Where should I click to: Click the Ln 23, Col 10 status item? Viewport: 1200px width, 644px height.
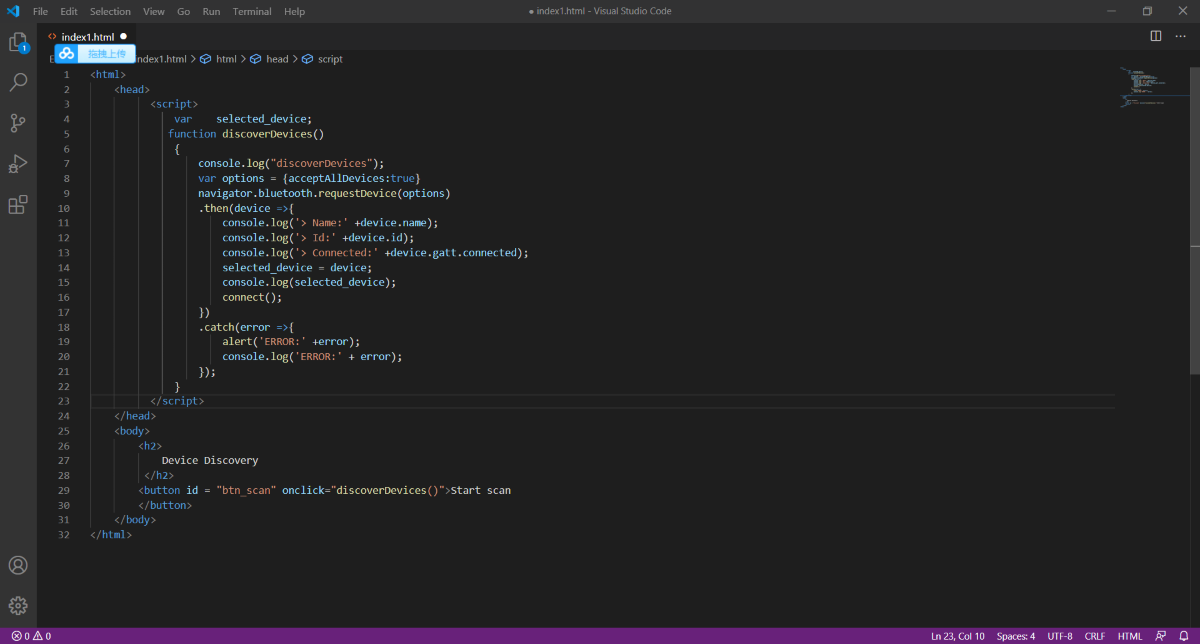coord(957,636)
